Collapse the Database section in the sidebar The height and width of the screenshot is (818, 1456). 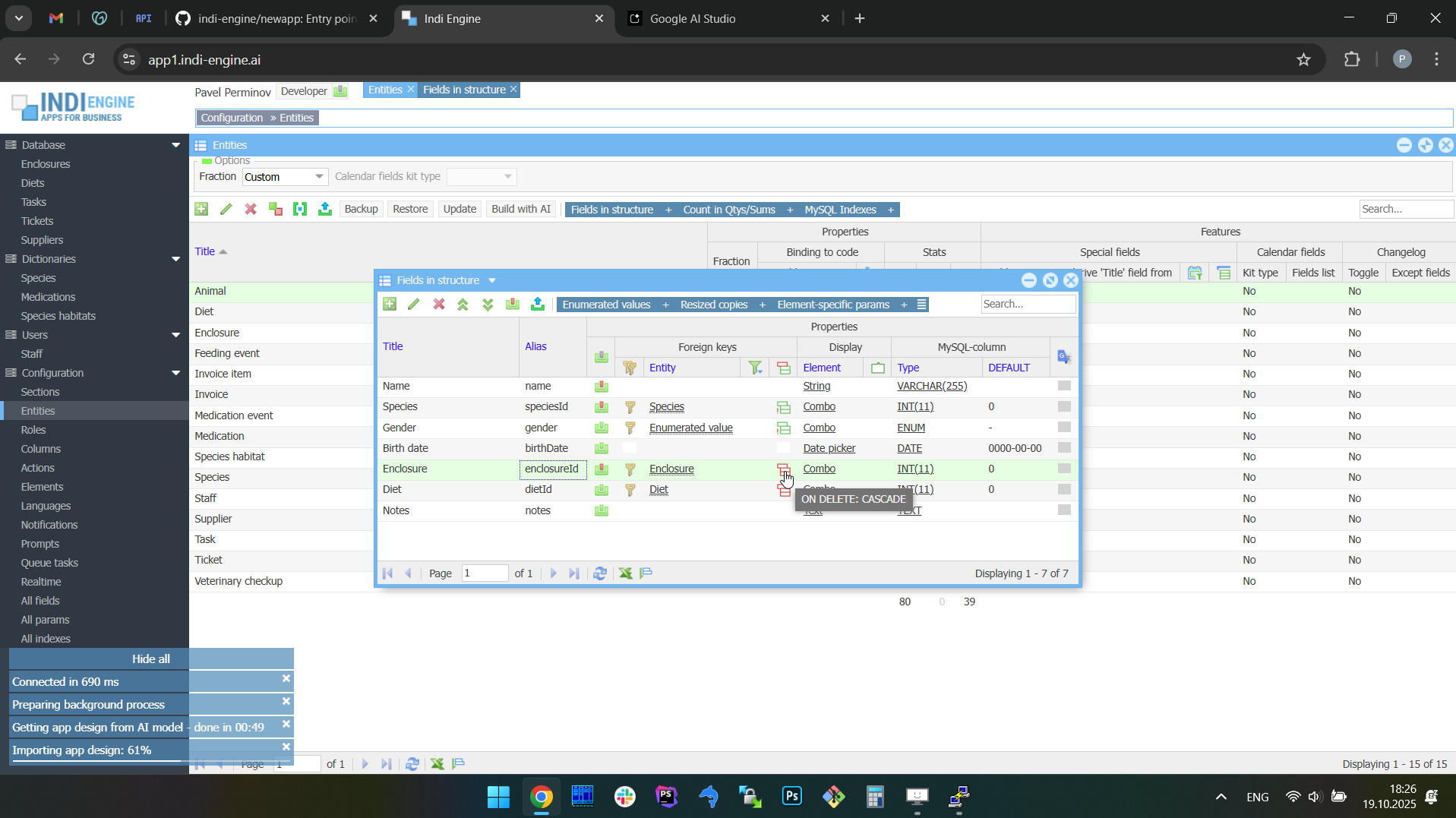point(176,145)
